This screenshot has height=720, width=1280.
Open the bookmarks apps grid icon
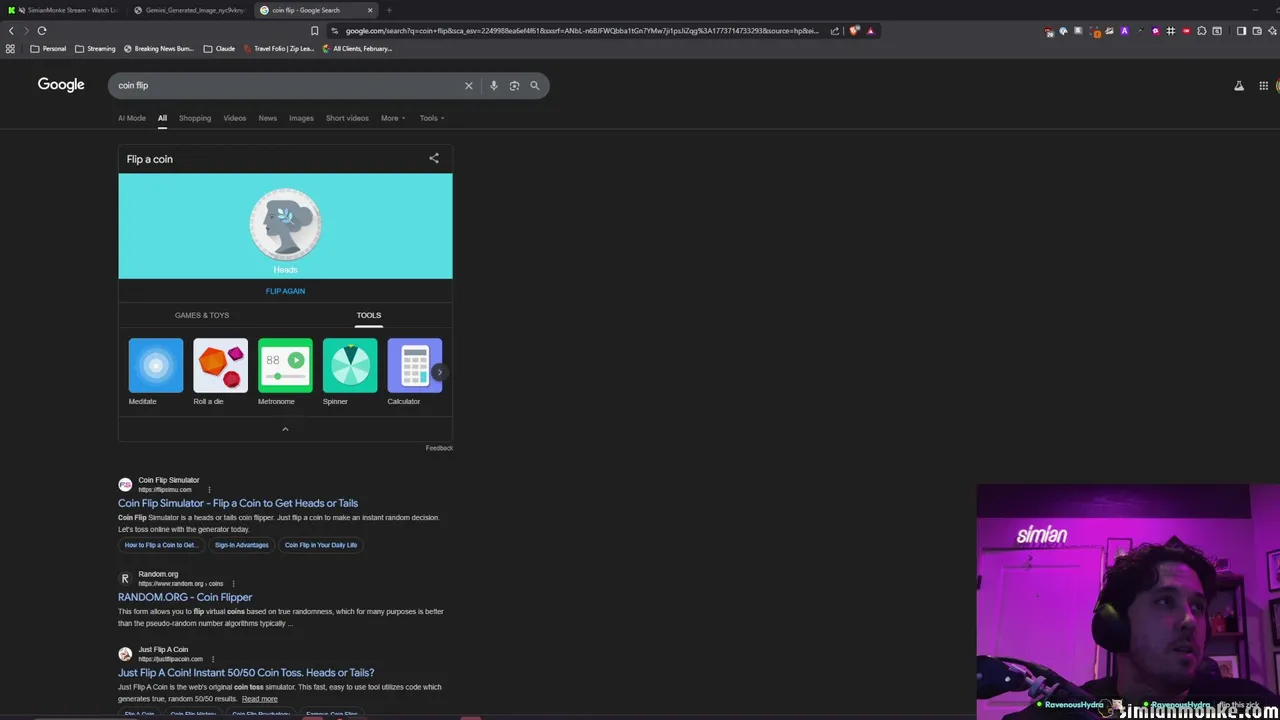tap(10, 48)
